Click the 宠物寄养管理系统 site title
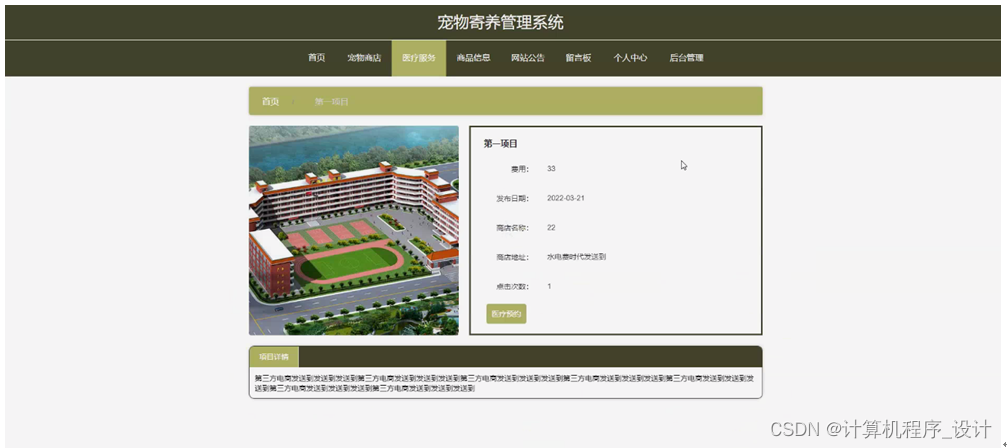 500,23
